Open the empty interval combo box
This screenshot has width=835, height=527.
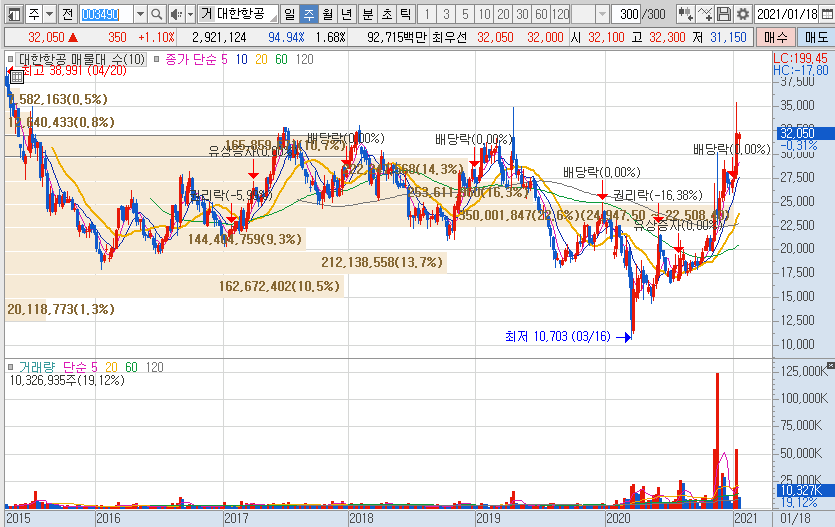coord(591,14)
